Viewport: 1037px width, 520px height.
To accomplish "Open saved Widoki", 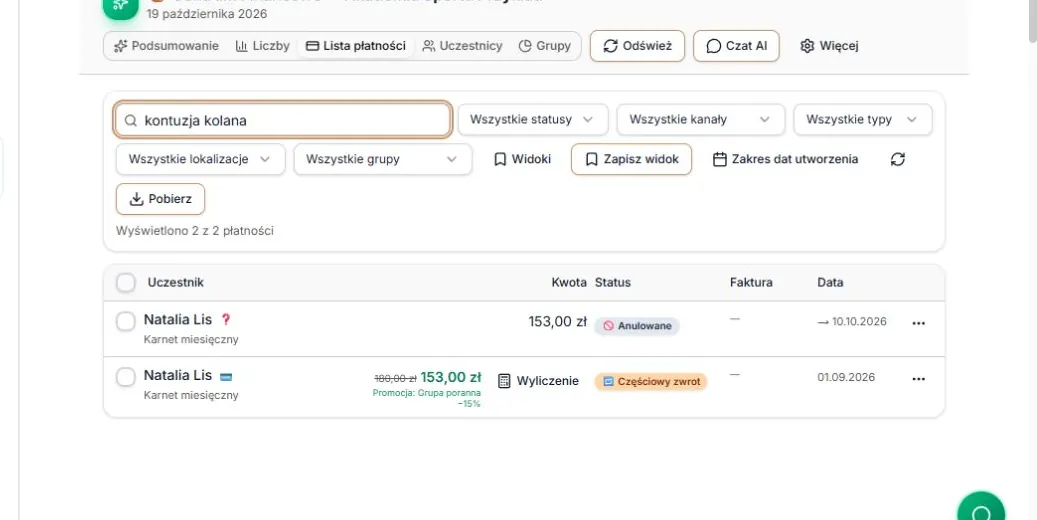I will pos(522,159).
